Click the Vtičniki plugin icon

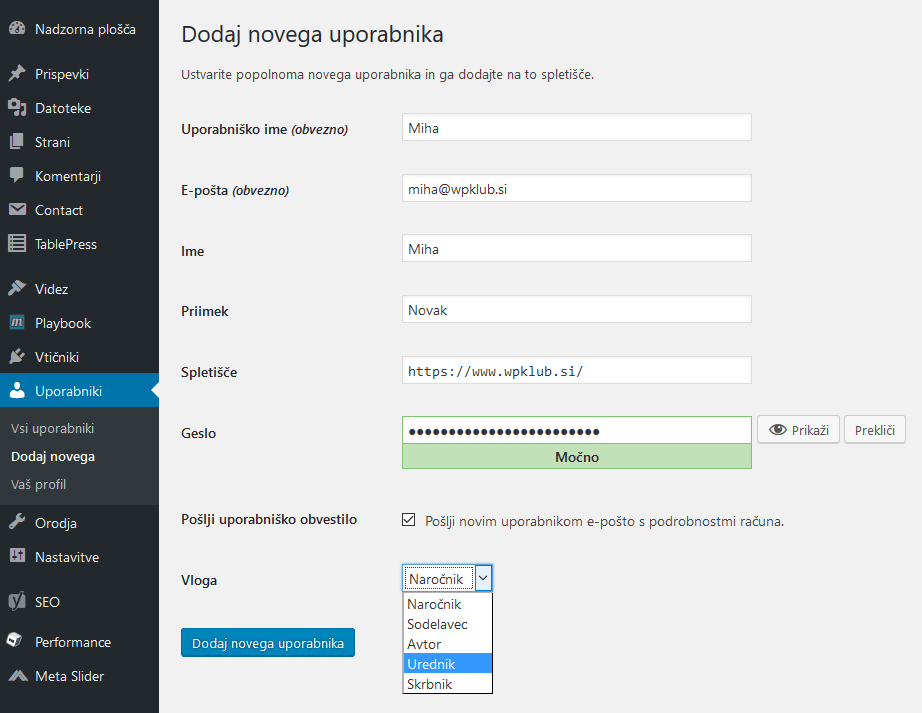[17, 357]
